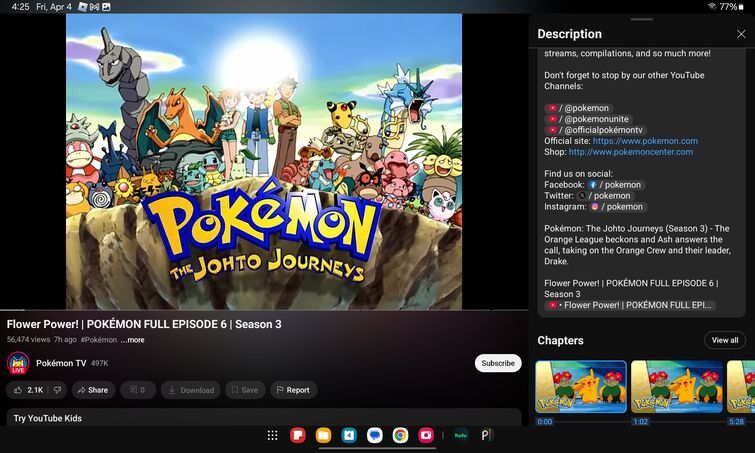Dislike the video with thumbs down
The height and width of the screenshot is (453, 755).
tap(57, 390)
